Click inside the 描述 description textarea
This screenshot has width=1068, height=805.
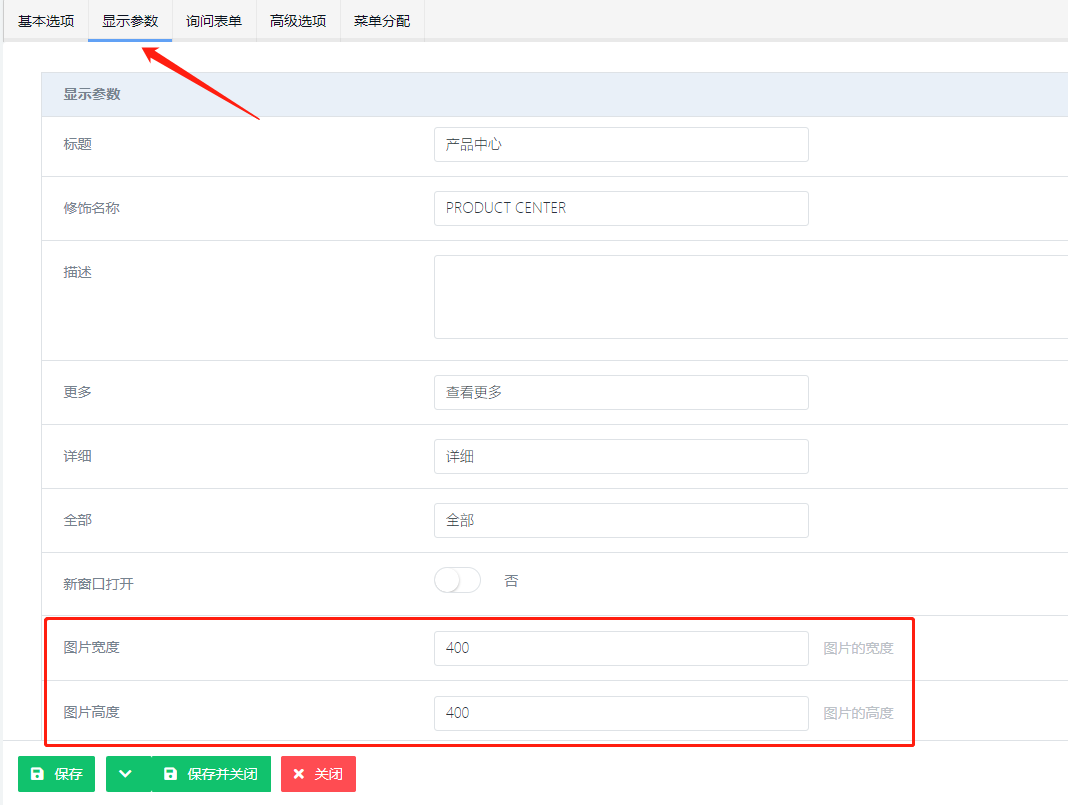750,297
